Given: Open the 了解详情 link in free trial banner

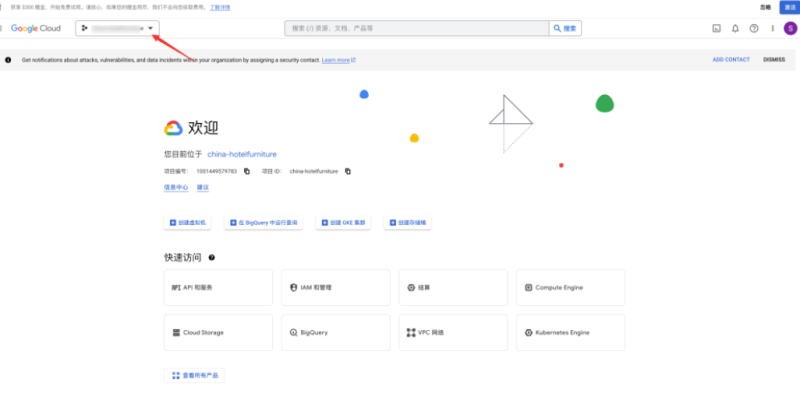Looking at the screenshot, I should (x=221, y=7).
